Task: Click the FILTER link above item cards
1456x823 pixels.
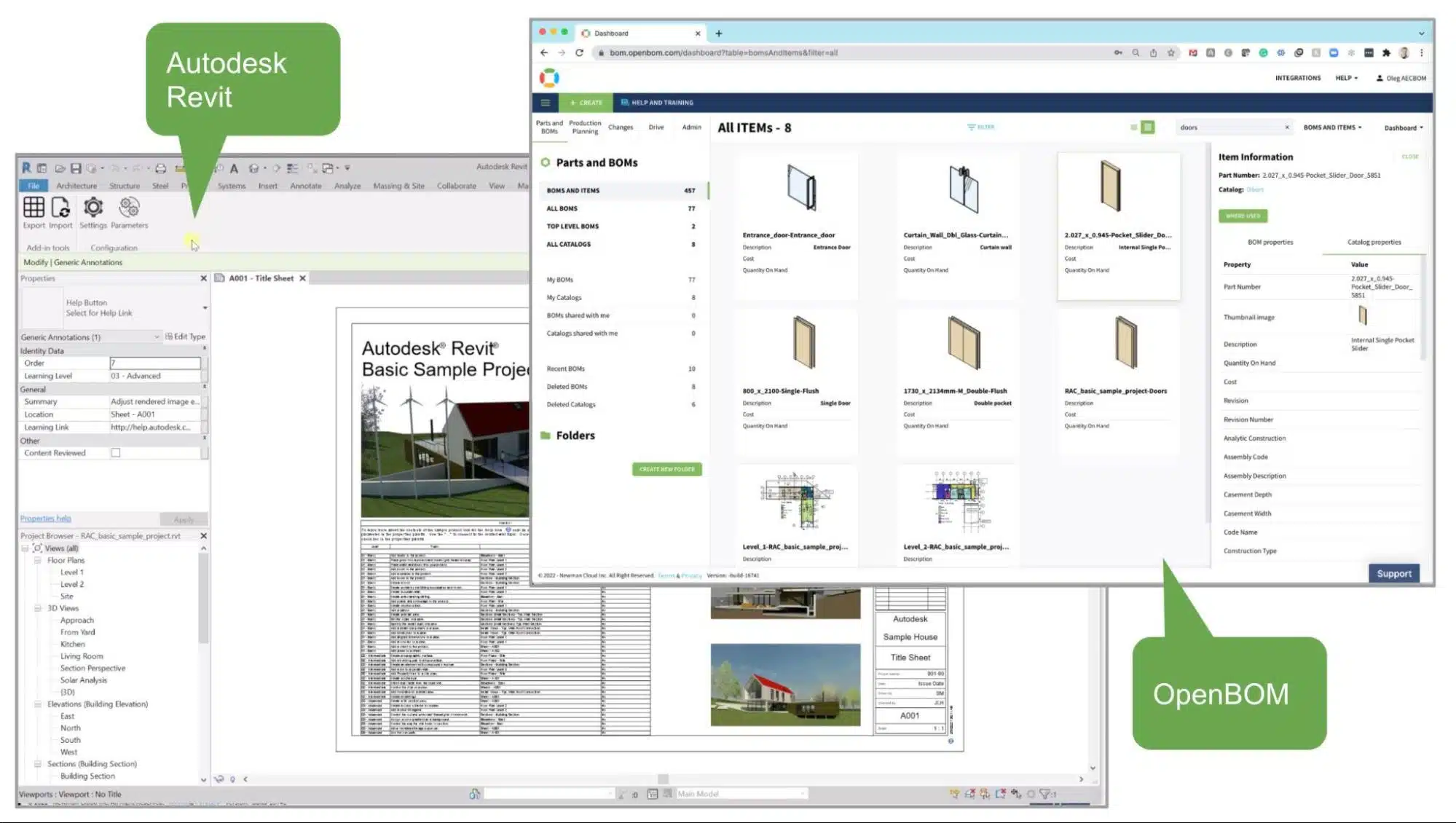Action: point(980,127)
